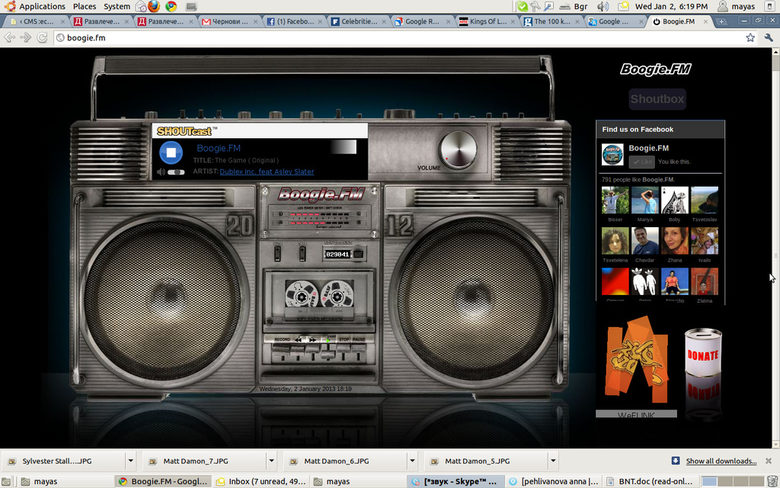Viewport: 780px width, 488px height.
Task: Open the Places menu
Action: point(84,6)
